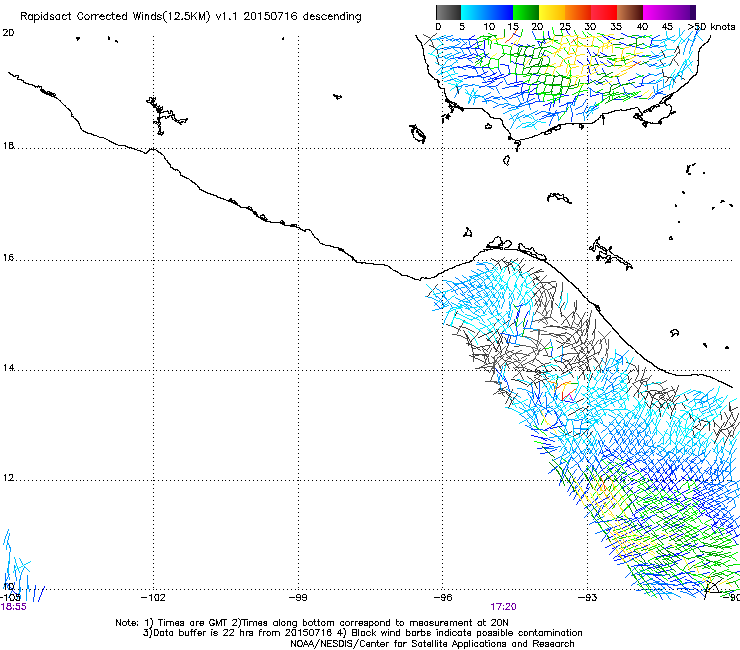Click the latitude label '12'
The width and height of the screenshot is (740, 650).
8,478
